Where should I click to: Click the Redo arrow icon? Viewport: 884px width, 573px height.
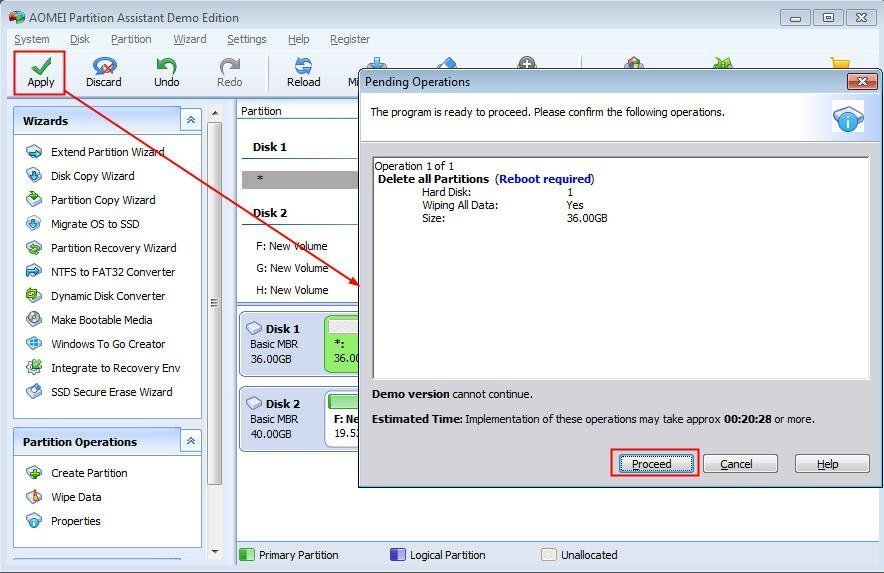tap(229, 67)
